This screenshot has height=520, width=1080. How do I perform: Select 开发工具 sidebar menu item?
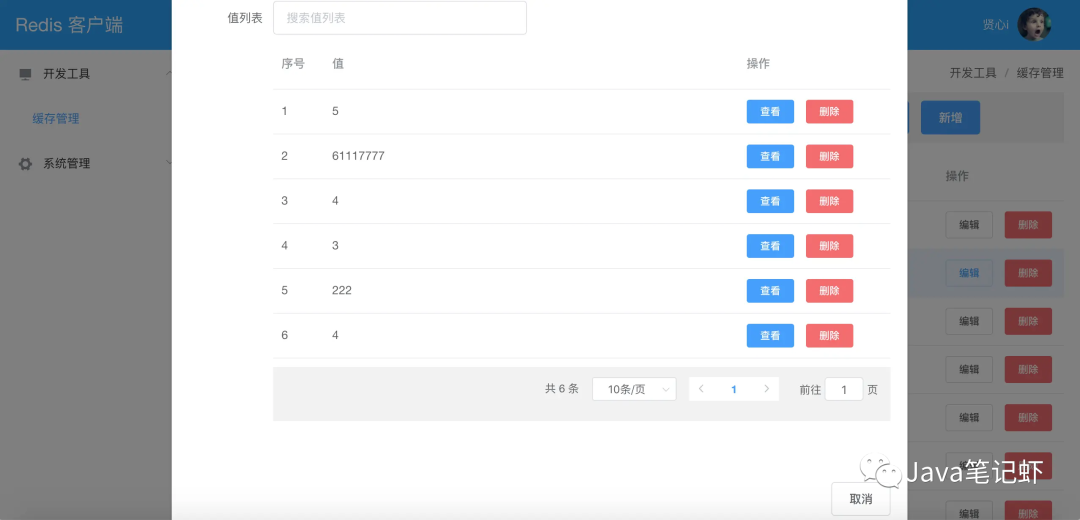tap(67, 74)
